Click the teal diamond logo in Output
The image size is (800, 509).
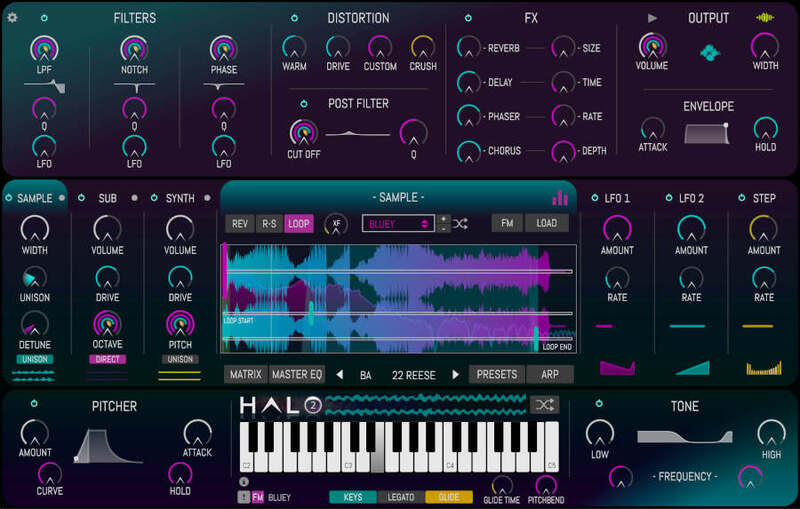point(709,53)
